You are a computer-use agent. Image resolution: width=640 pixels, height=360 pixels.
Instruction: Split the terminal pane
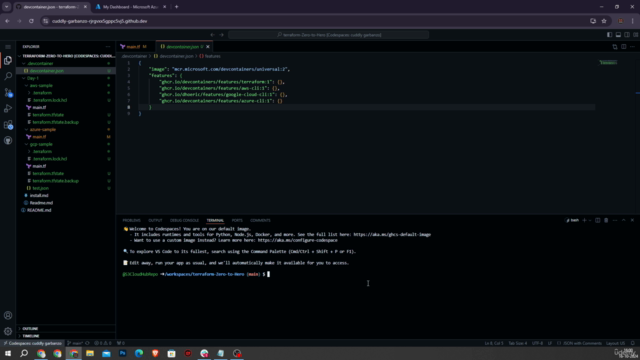[x=598, y=220]
